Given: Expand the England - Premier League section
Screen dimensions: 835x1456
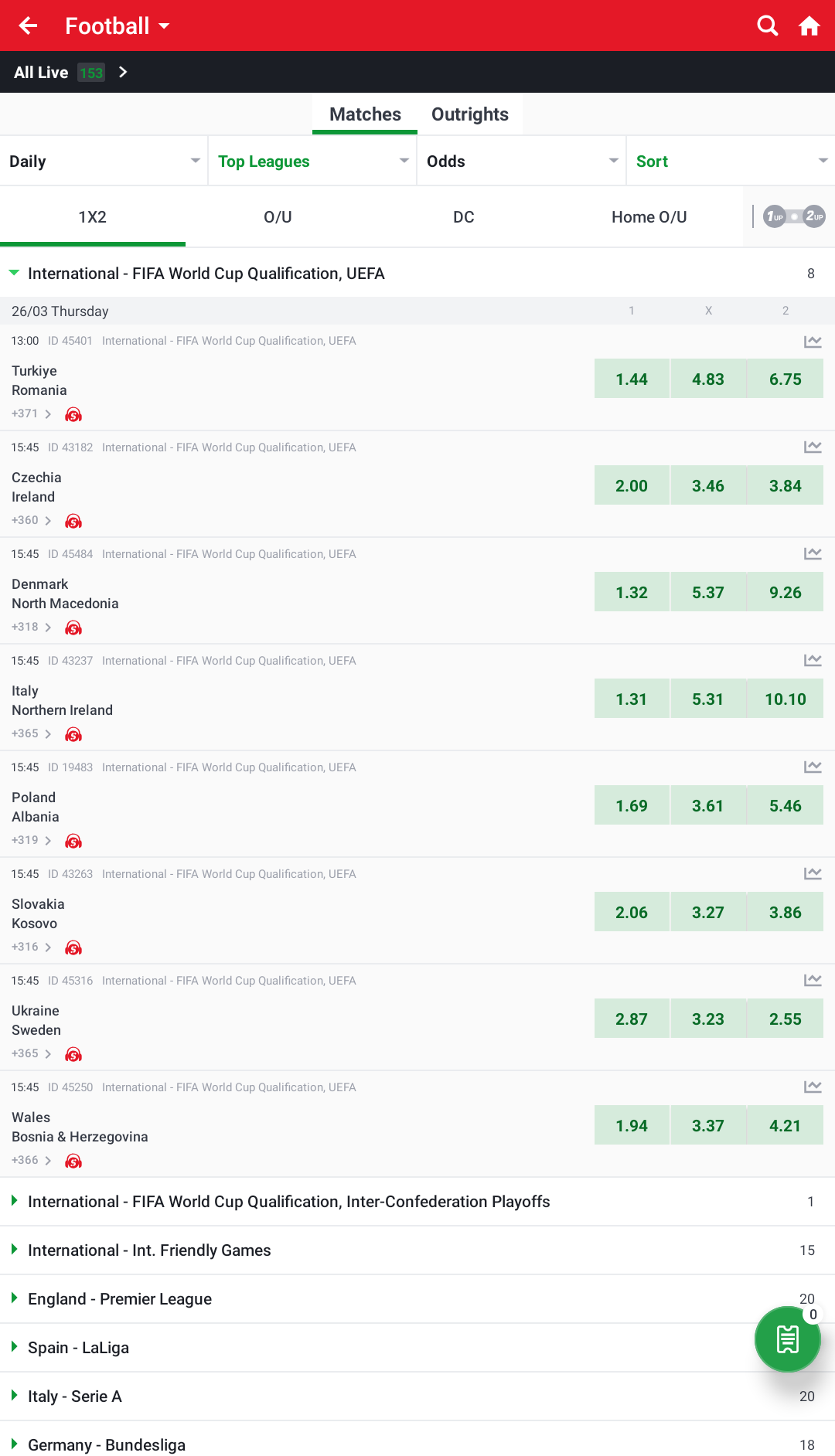Looking at the screenshot, I should 119,1299.
